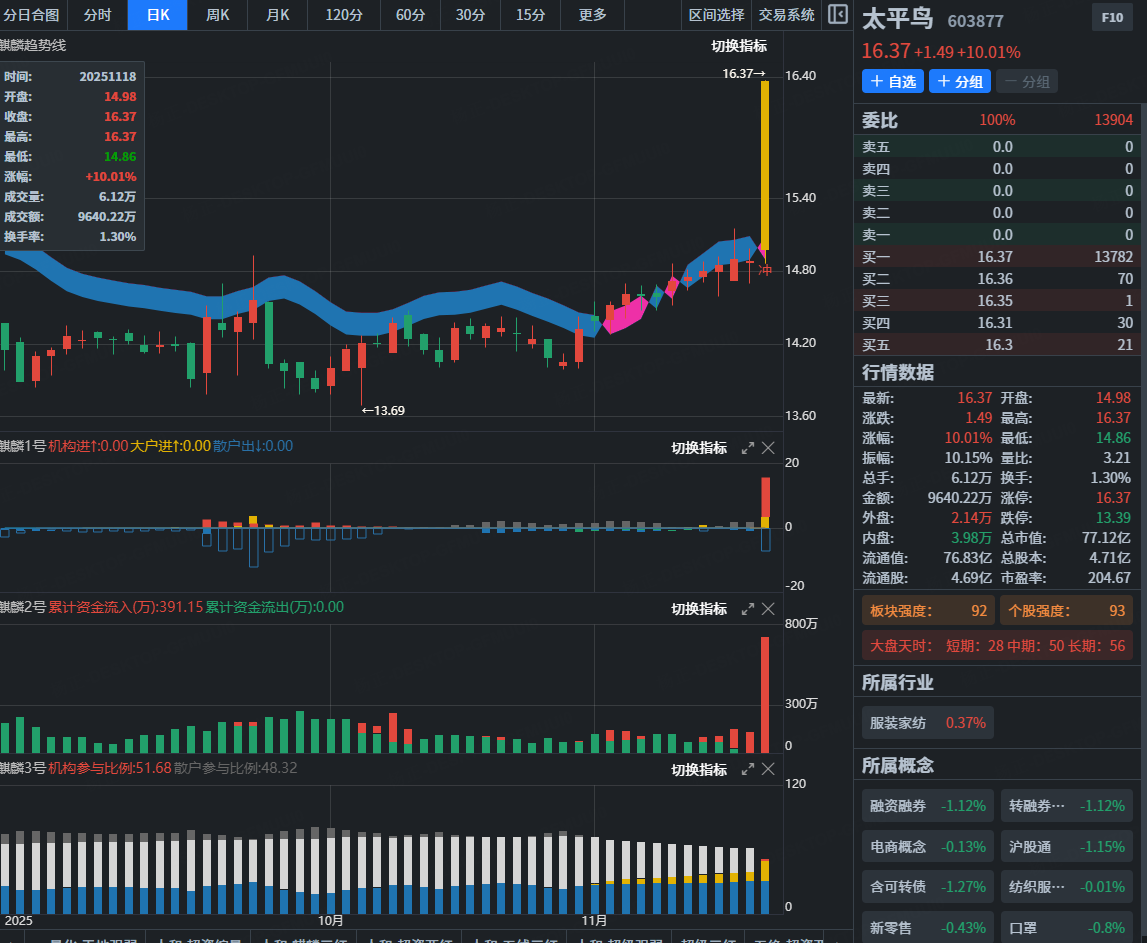This screenshot has height=943, width=1147.
Task: Close the 麒麟1号 indicator panel
Action: tap(768, 448)
